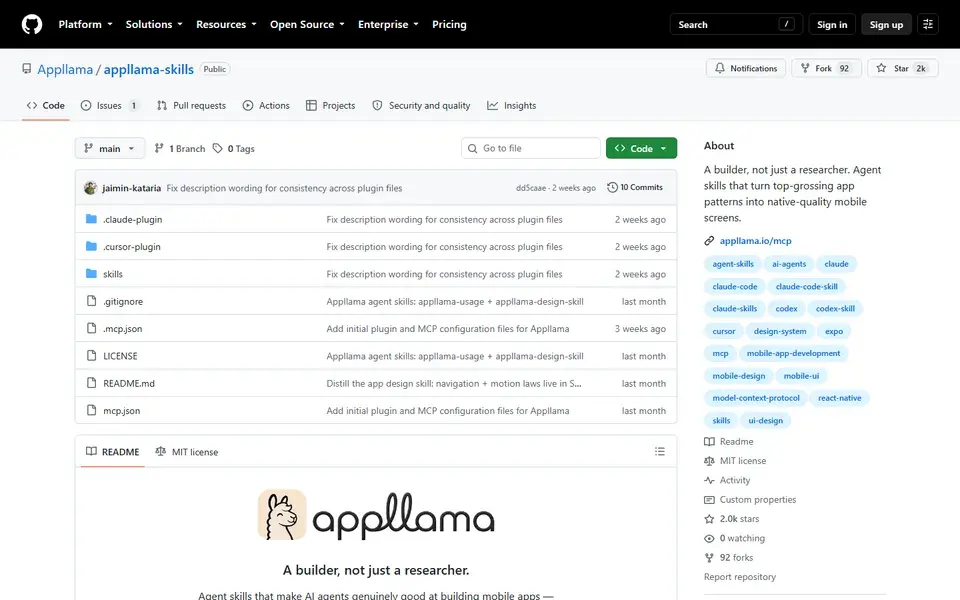This screenshot has width=960, height=600.
Task: Open the Enterprise menu
Action: (x=388, y=24)
